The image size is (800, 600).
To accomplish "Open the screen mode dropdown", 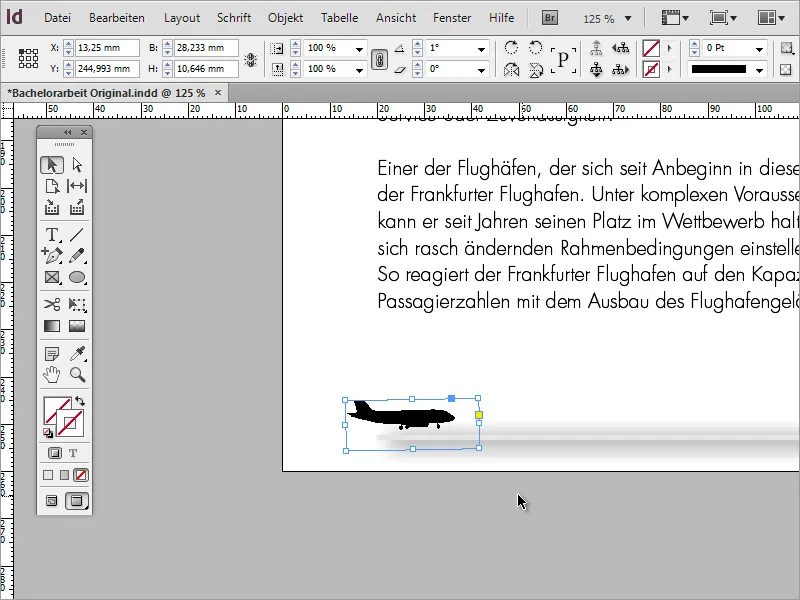I will coord(723,18).
